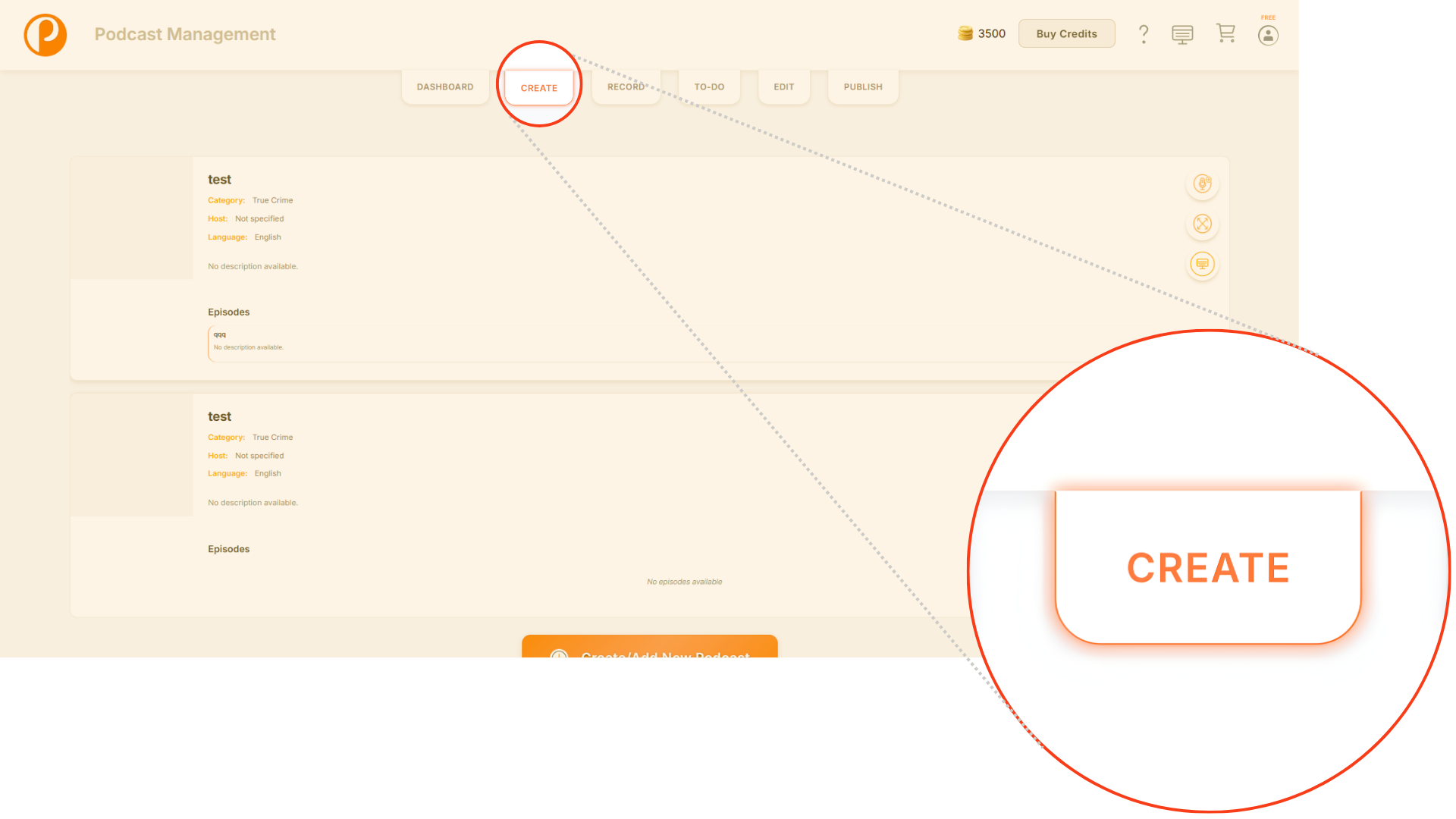Click the orange monitor icon on podcast card

point(1202,264)
